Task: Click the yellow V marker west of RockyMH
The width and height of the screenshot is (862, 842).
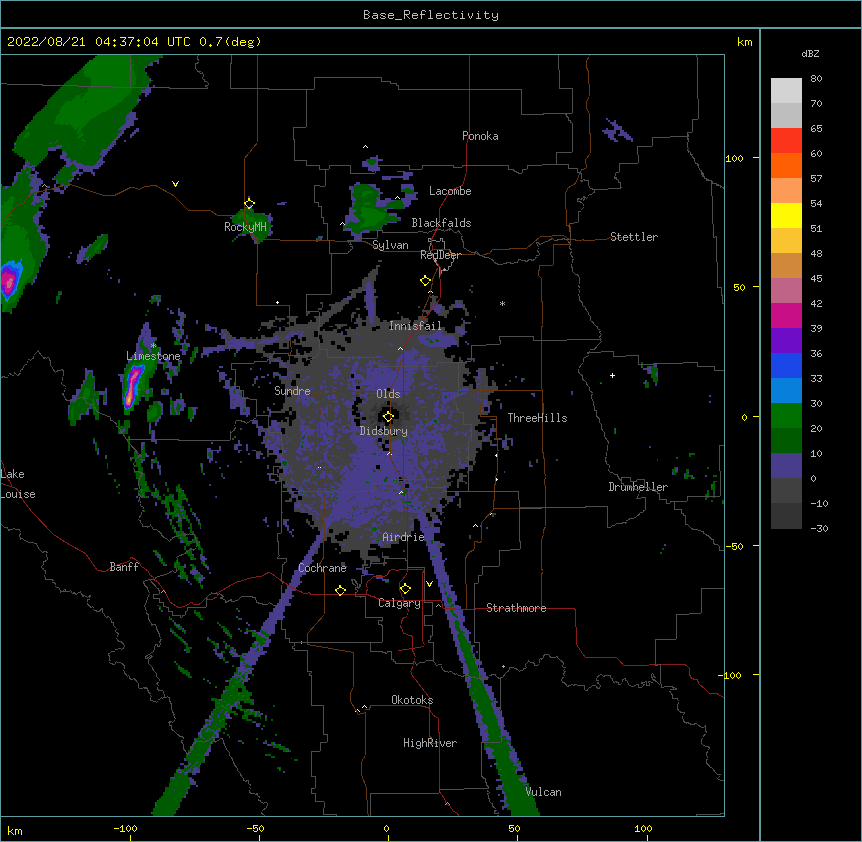Action: tap(175, 184)
